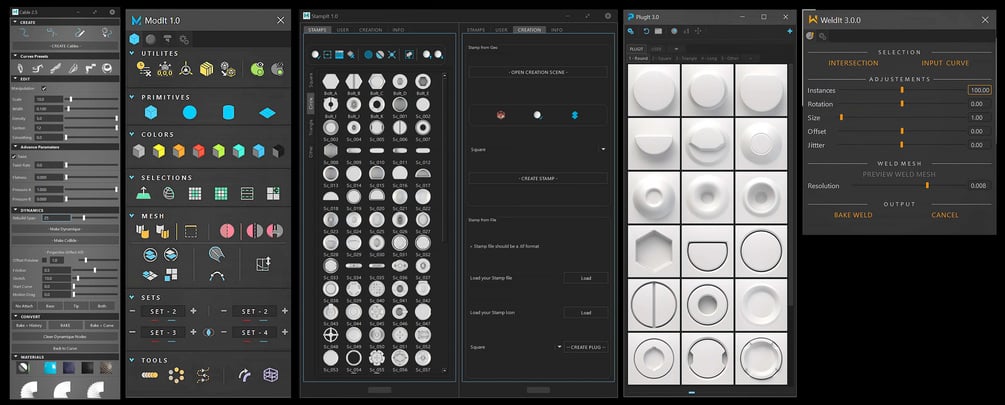Screen dimensions: 1005x405
Task: Pick the green cube color in ModIt
Action: click(219, 151)
